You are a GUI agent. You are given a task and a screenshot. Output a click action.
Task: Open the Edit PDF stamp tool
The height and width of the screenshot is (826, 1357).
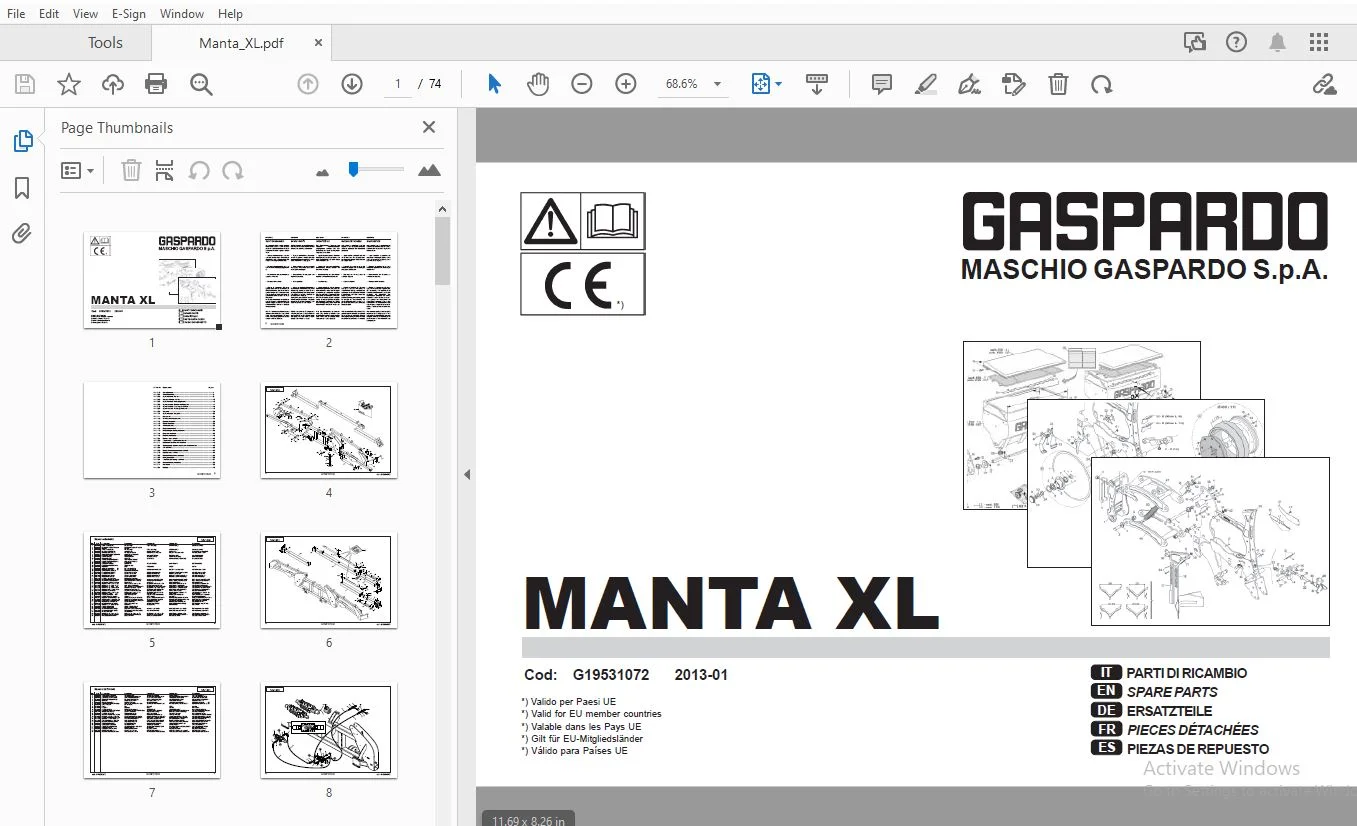point(1014,85)
